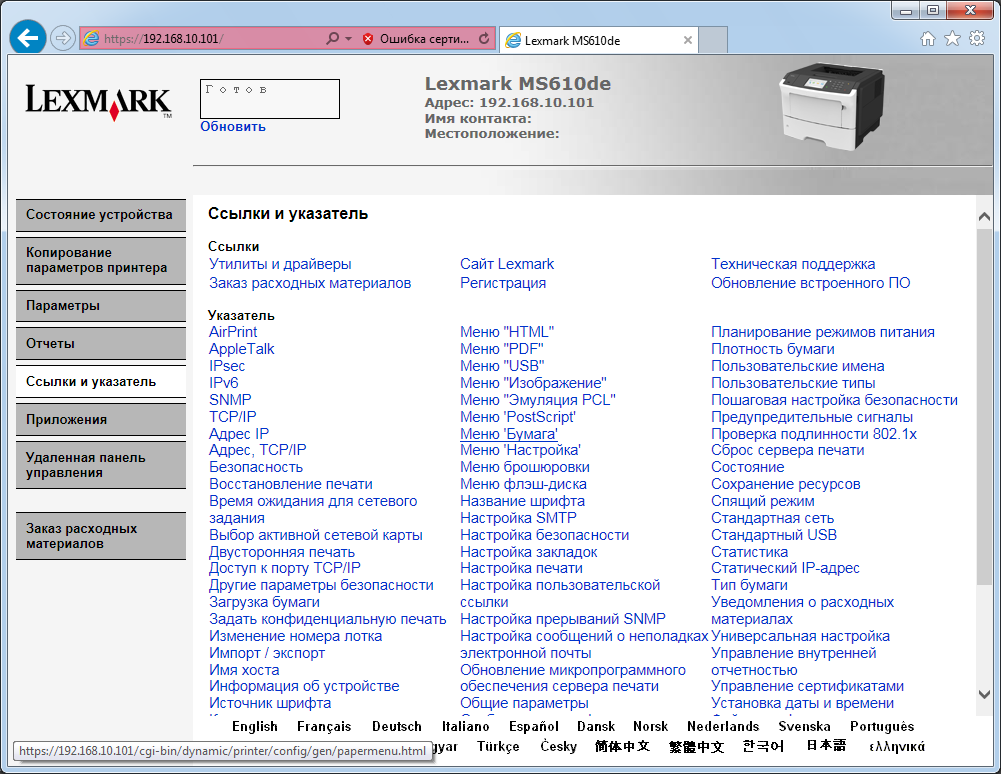Click the Lexmark logo
The height and width of the screenshot is (774, 1001).
pos(98,102)
